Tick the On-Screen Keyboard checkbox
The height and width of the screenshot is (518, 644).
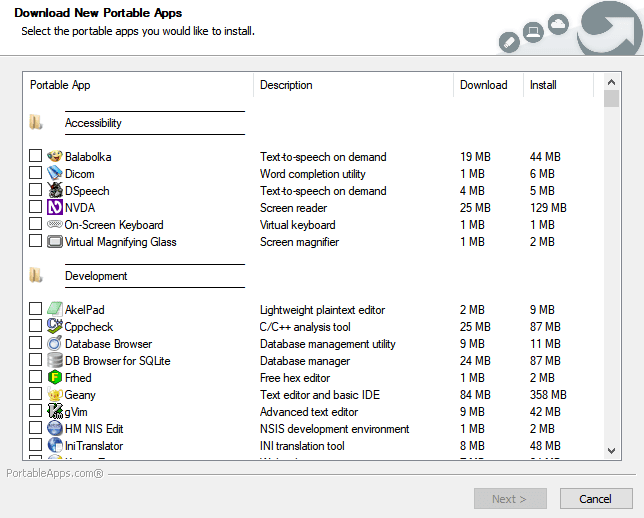tap(36, 225)
